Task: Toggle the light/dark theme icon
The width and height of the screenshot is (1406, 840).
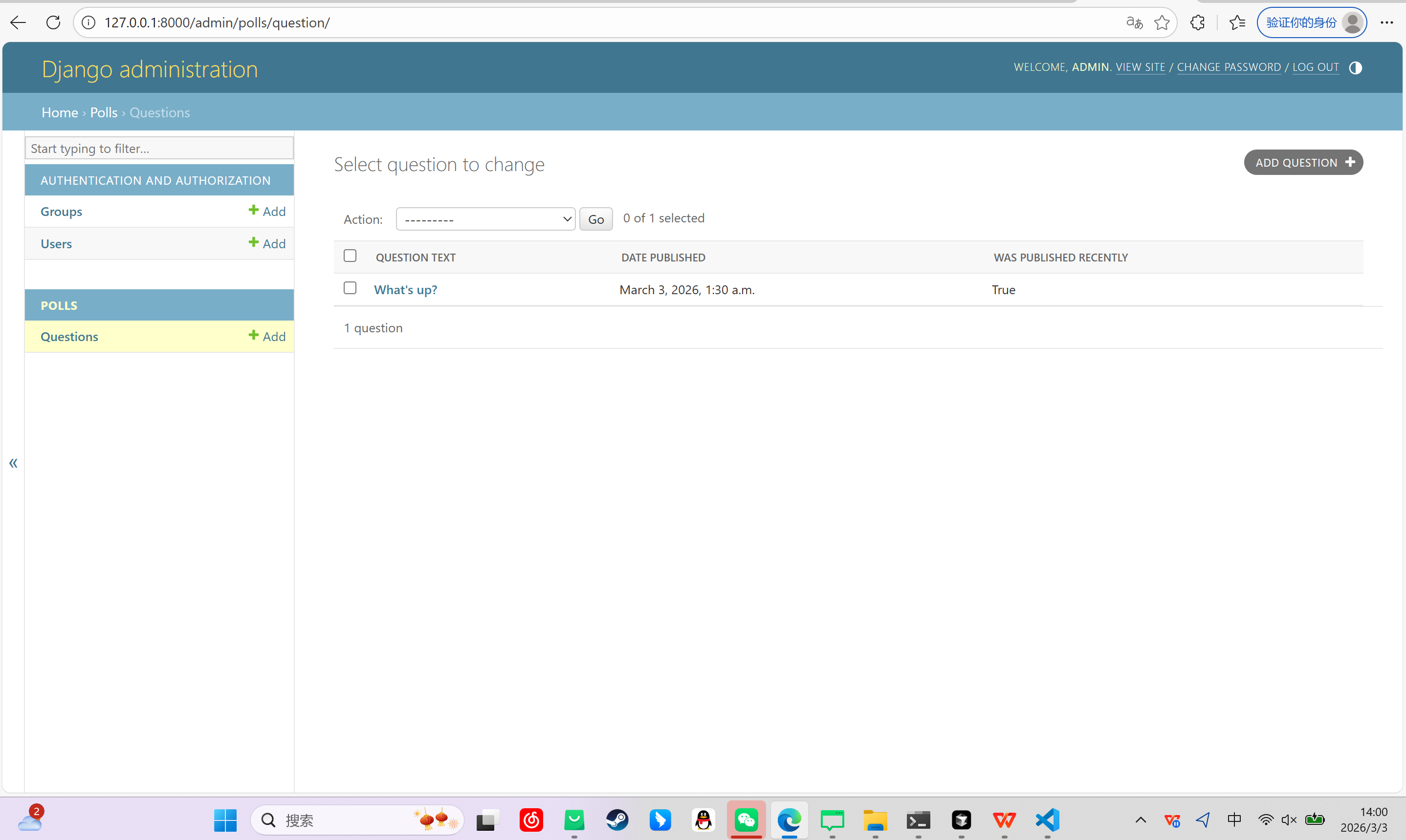Action: [x=1355, y=68]
